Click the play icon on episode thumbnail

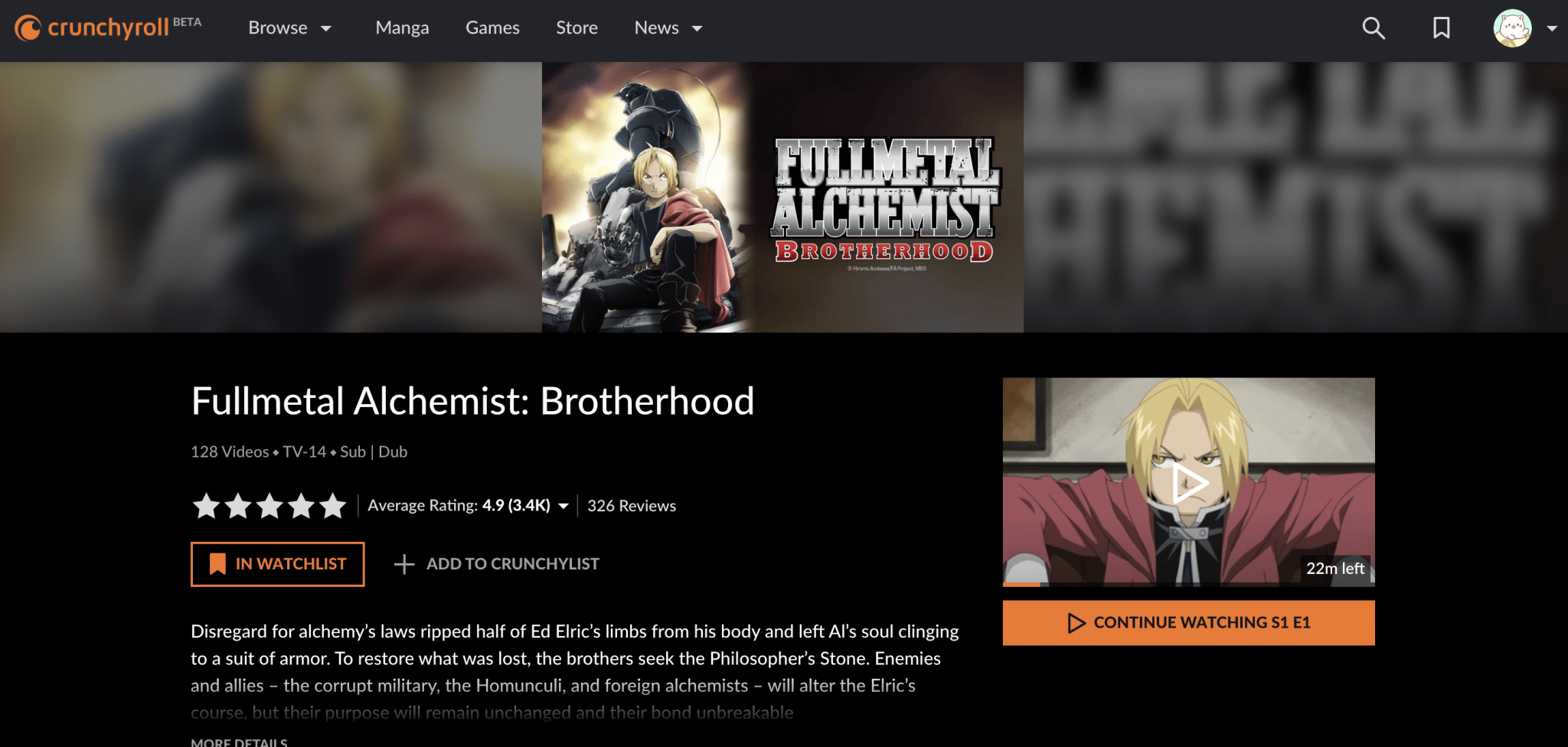pyautogui.click(x=1189, y=482)
